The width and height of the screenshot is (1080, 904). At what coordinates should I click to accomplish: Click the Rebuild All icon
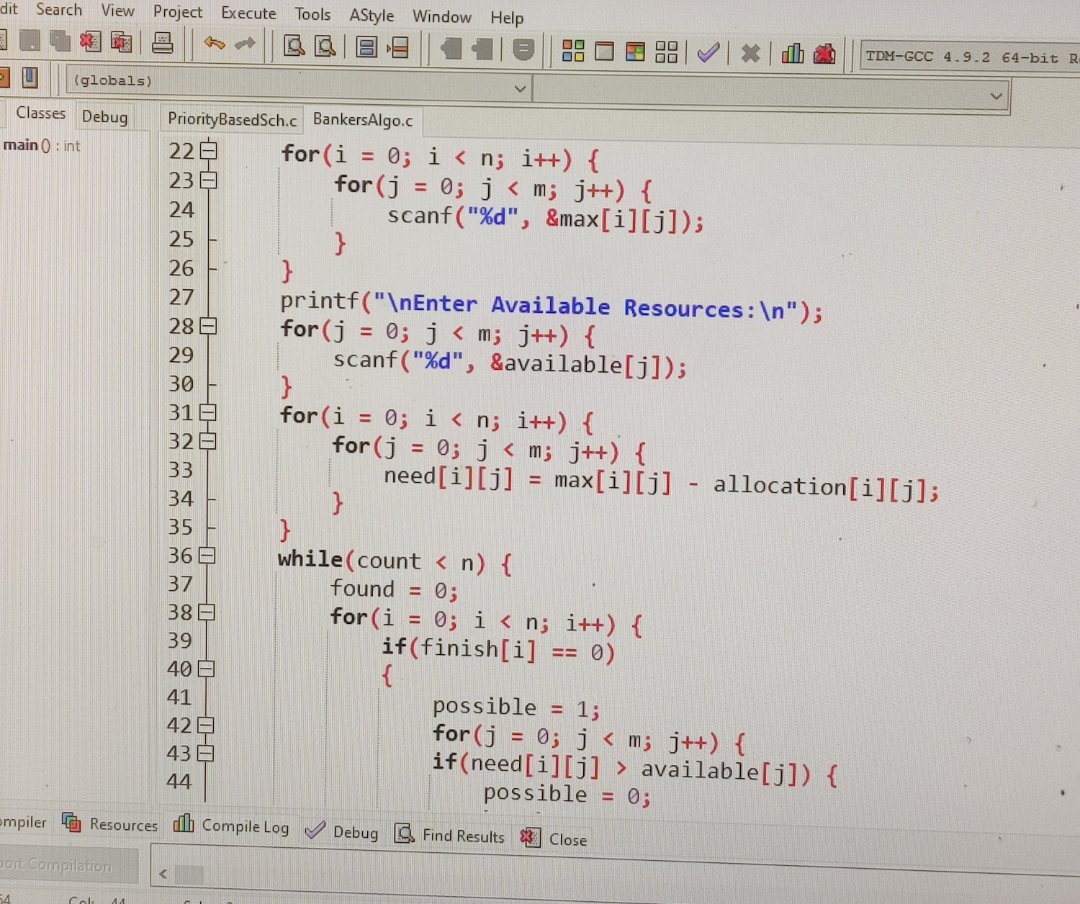[x=666, y=52]
